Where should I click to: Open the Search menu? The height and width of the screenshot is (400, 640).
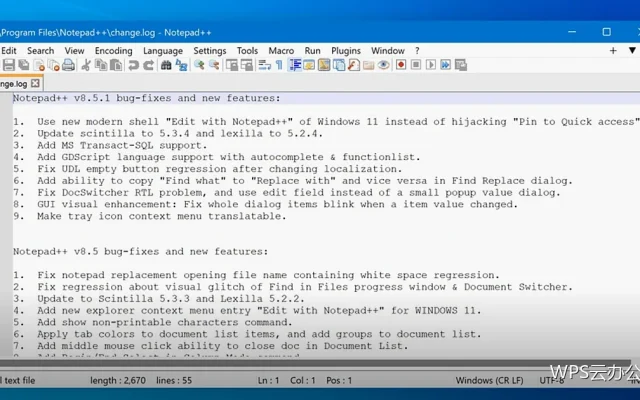pyautogui.click(x=40, y=51)
